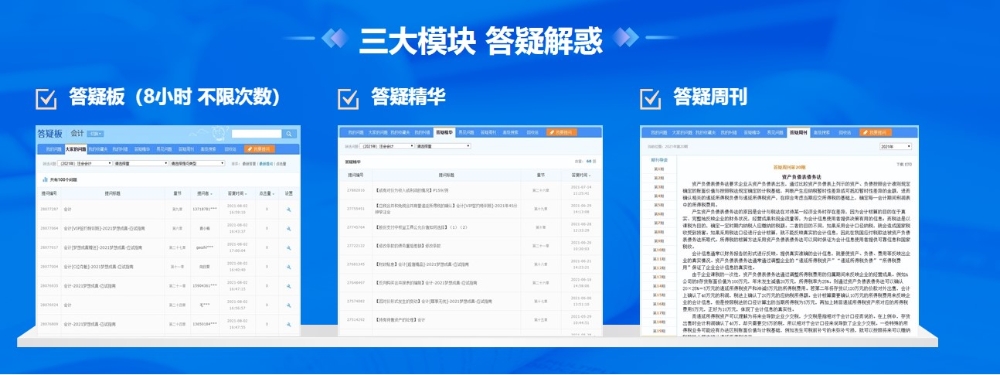This screenshot has height=375, width=1000.
Task: Open the 第5期 issue link in 答疑周刊 sidebar
Action: [659, 205]
